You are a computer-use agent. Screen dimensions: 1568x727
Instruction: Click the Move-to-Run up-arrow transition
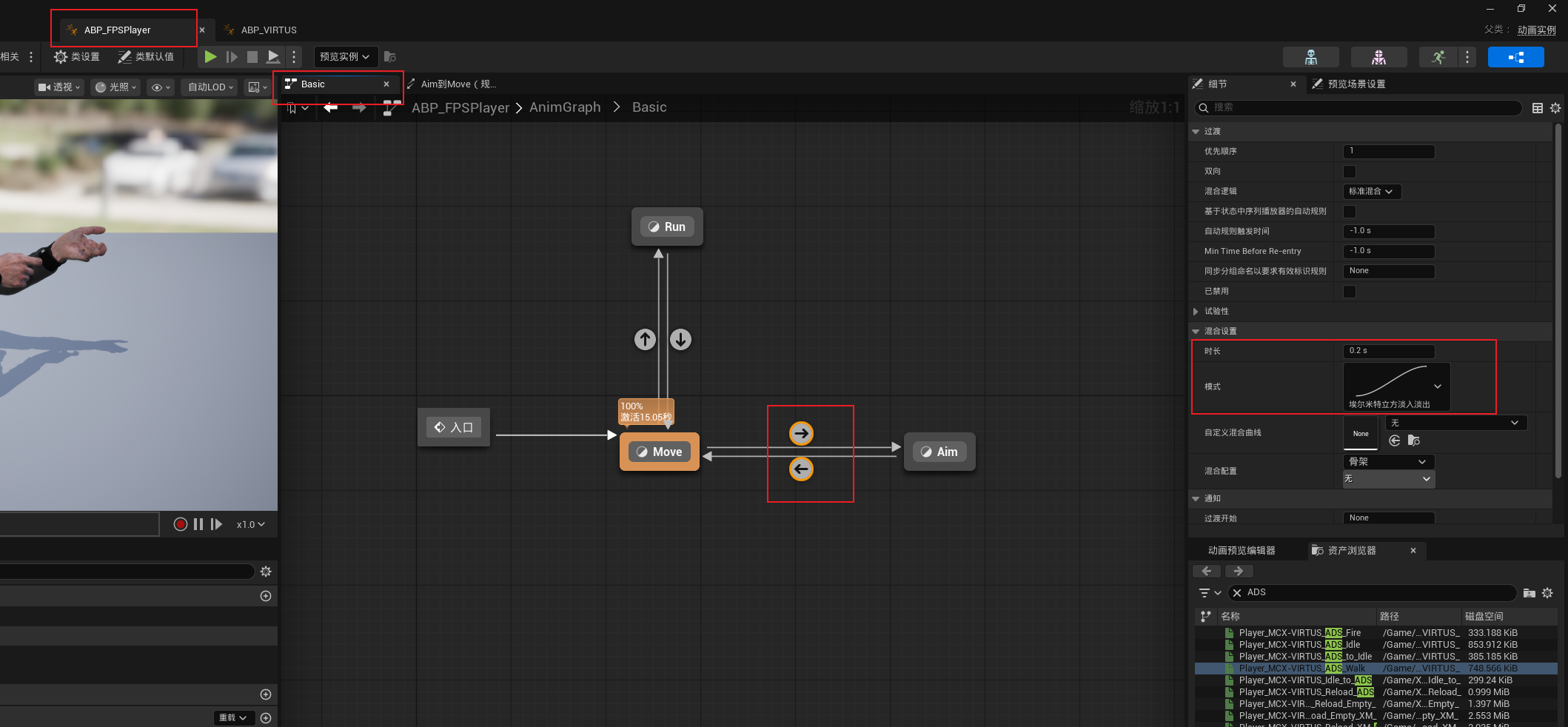(645, 339)
